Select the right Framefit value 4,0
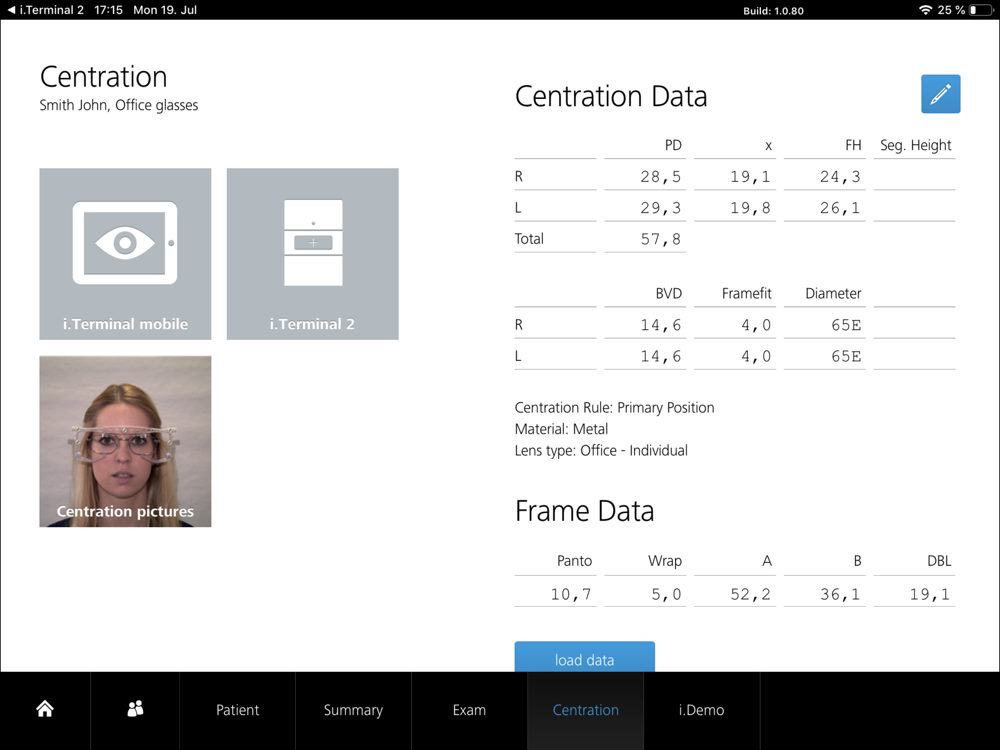 point(756,325)
